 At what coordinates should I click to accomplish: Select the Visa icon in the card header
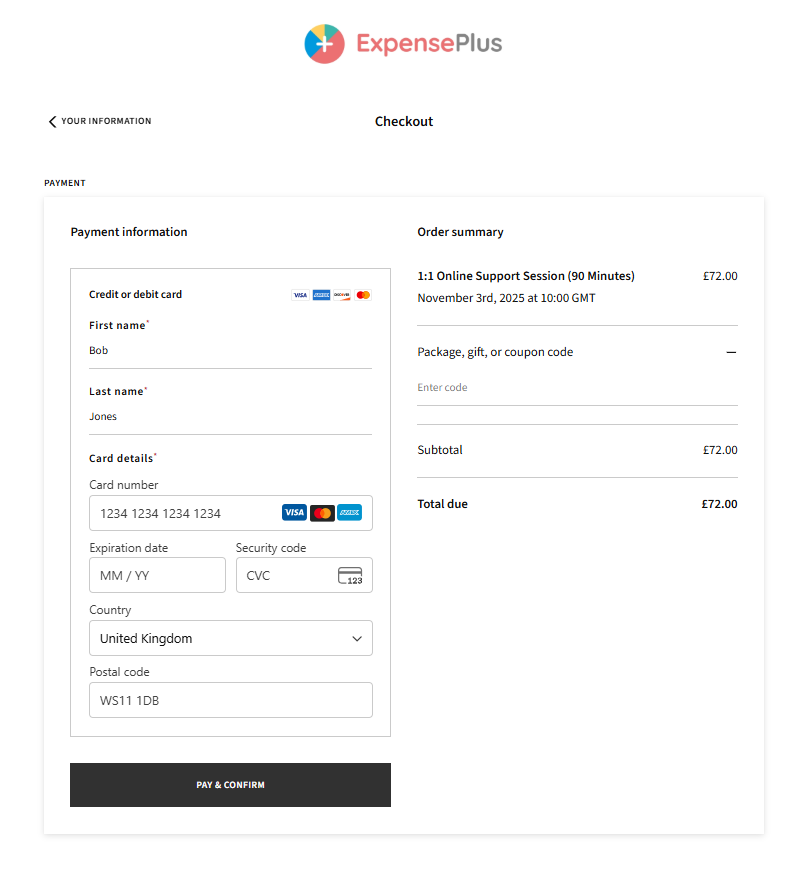300,295
